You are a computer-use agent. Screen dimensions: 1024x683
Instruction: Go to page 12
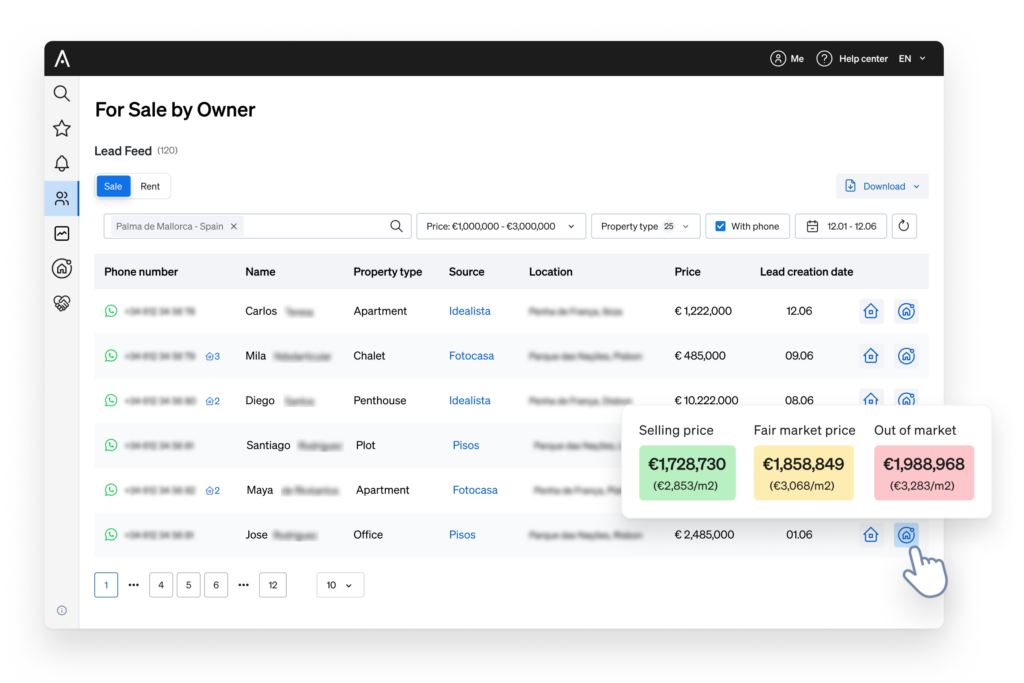pos(273,585)
